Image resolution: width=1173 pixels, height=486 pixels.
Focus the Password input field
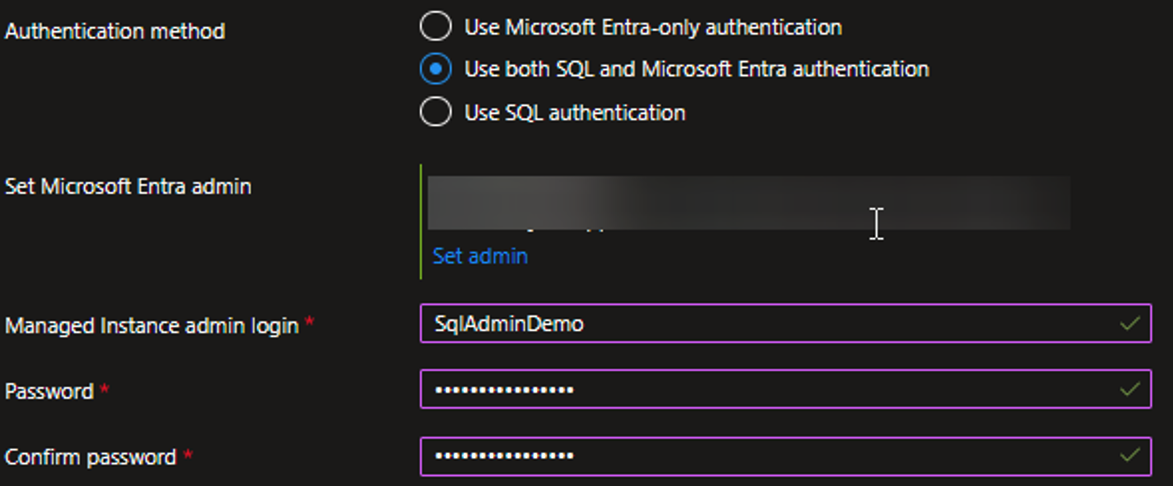coord(760,389)
